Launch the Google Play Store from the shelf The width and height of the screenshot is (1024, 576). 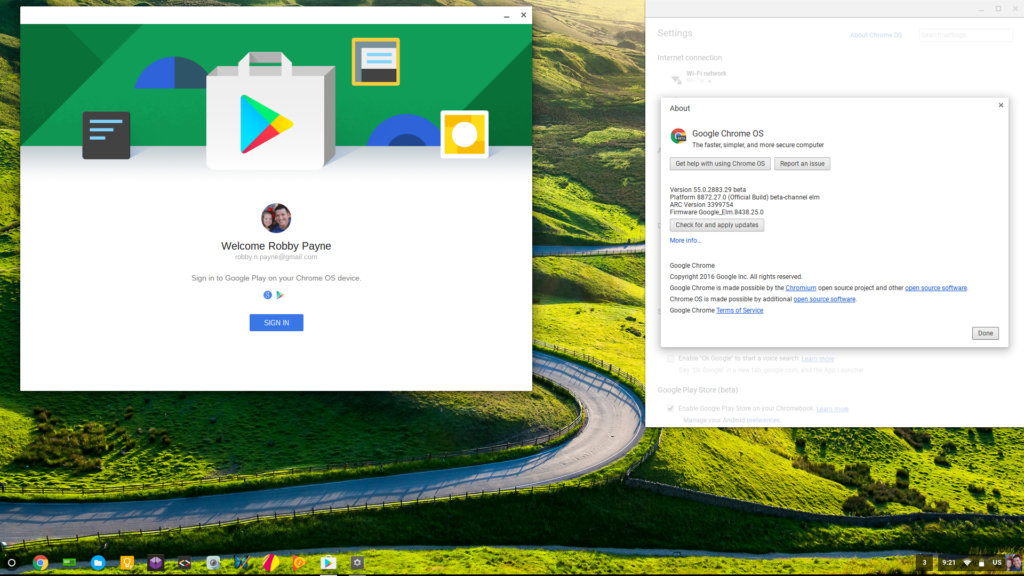tap(330, 562)
